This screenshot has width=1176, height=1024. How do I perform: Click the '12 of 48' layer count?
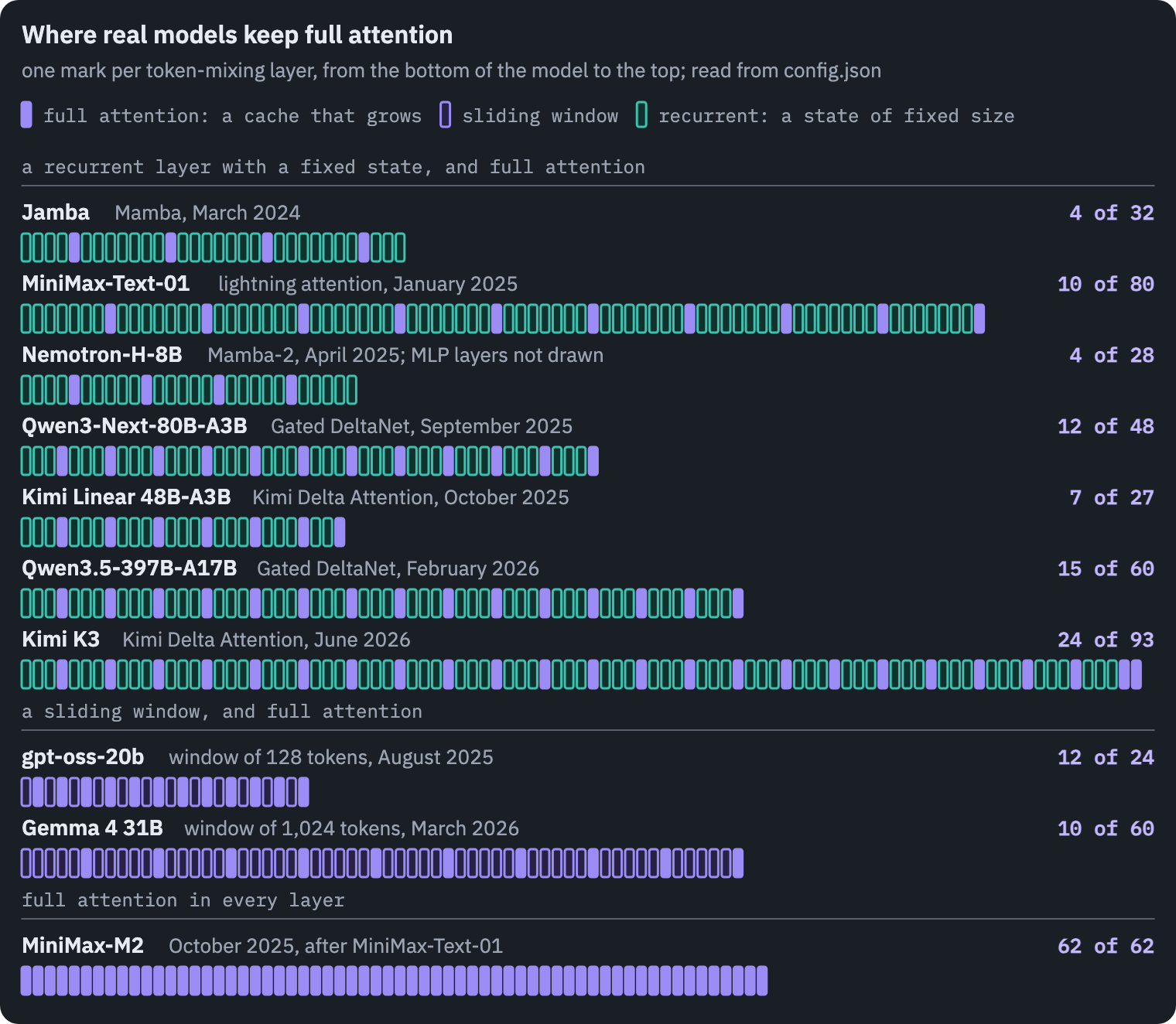coord(1106,426)
